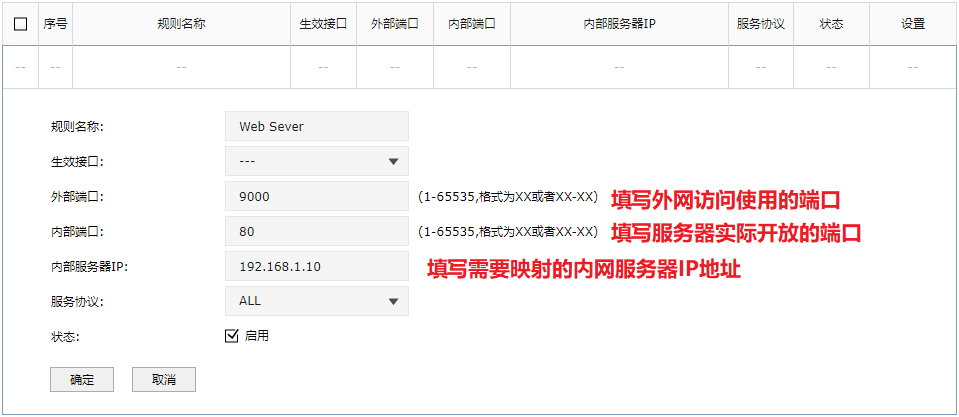The width and height of the screenshot is (959, 417).
Task: Click the 外部端口 field containing 9000
Action: coord(317,196)
